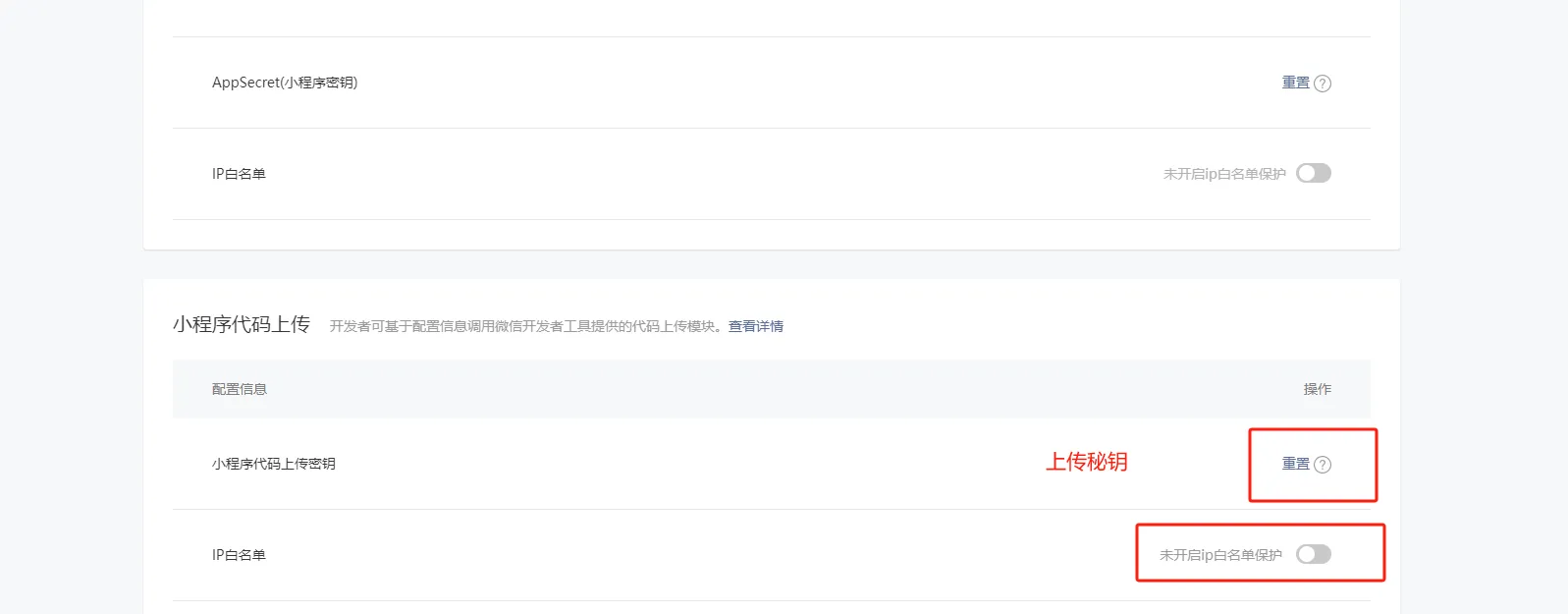Click 未开启ip白名单保护 text in upload section
This screenshot has width=1568, height=614.
(1220, 555)
